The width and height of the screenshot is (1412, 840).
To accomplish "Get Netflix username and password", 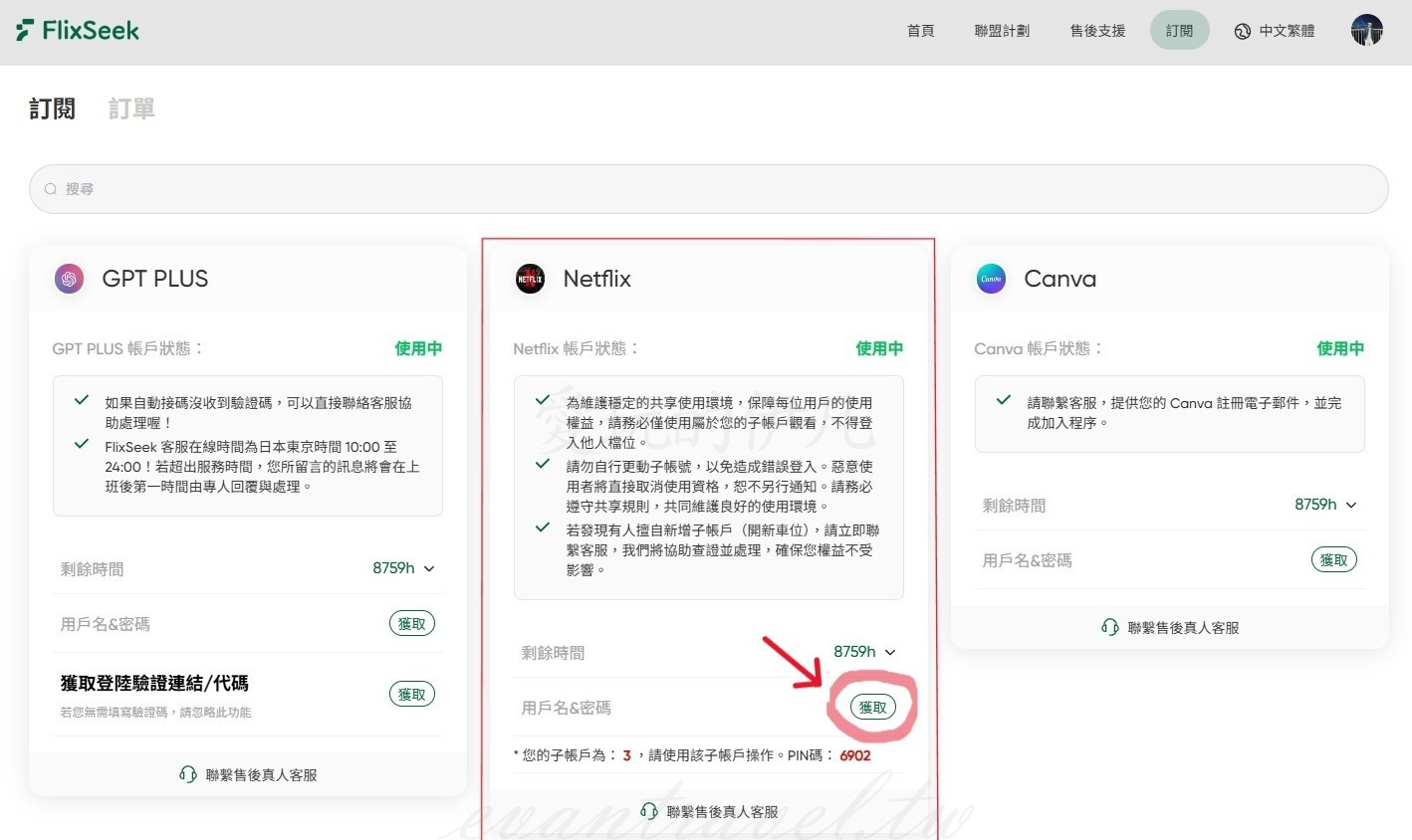I will click(x=873, y=707).
